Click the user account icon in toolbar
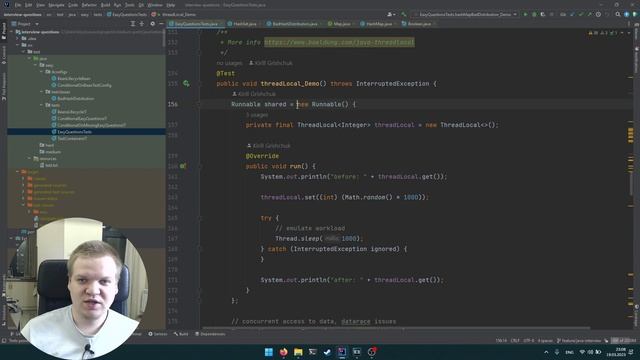The height and width of the screenshot is (360, 640). [x=391, y=14]
